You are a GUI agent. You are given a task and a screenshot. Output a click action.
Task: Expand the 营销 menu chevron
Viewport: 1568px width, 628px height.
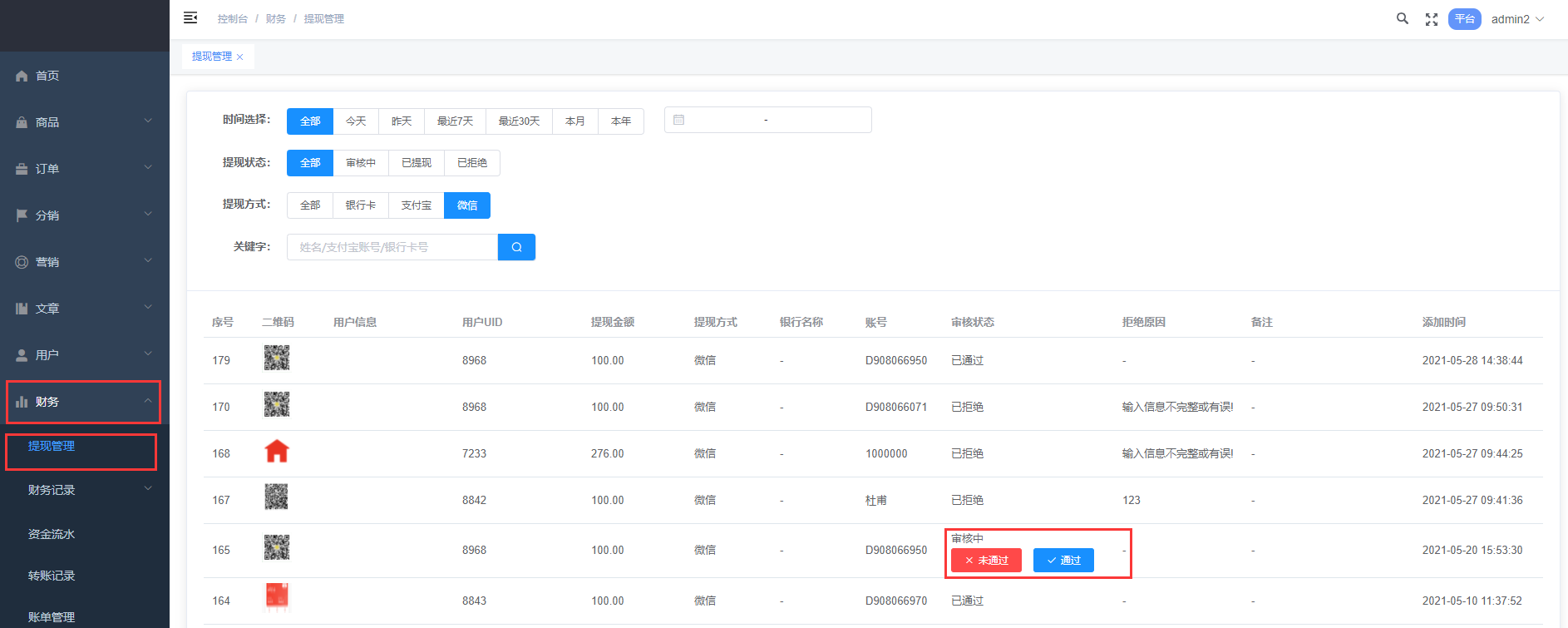[148, 260]
